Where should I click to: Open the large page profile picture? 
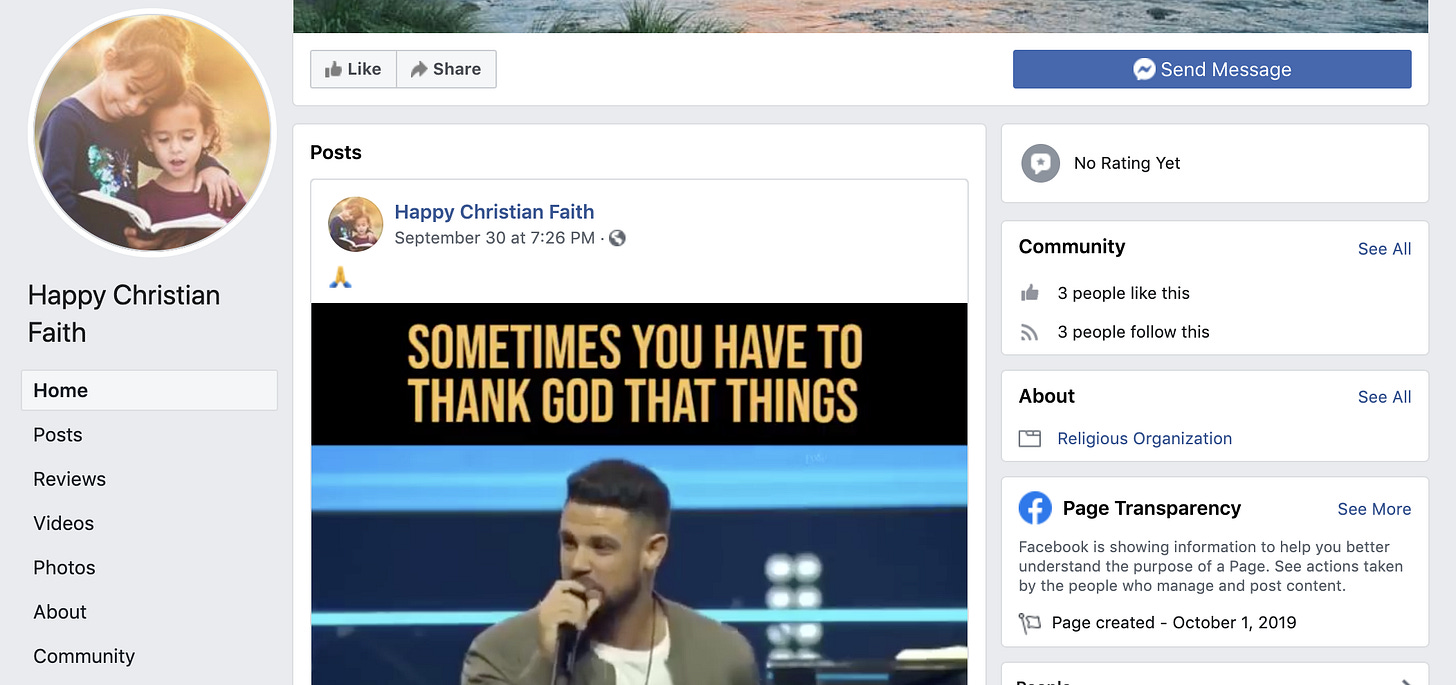coord(152,133)
